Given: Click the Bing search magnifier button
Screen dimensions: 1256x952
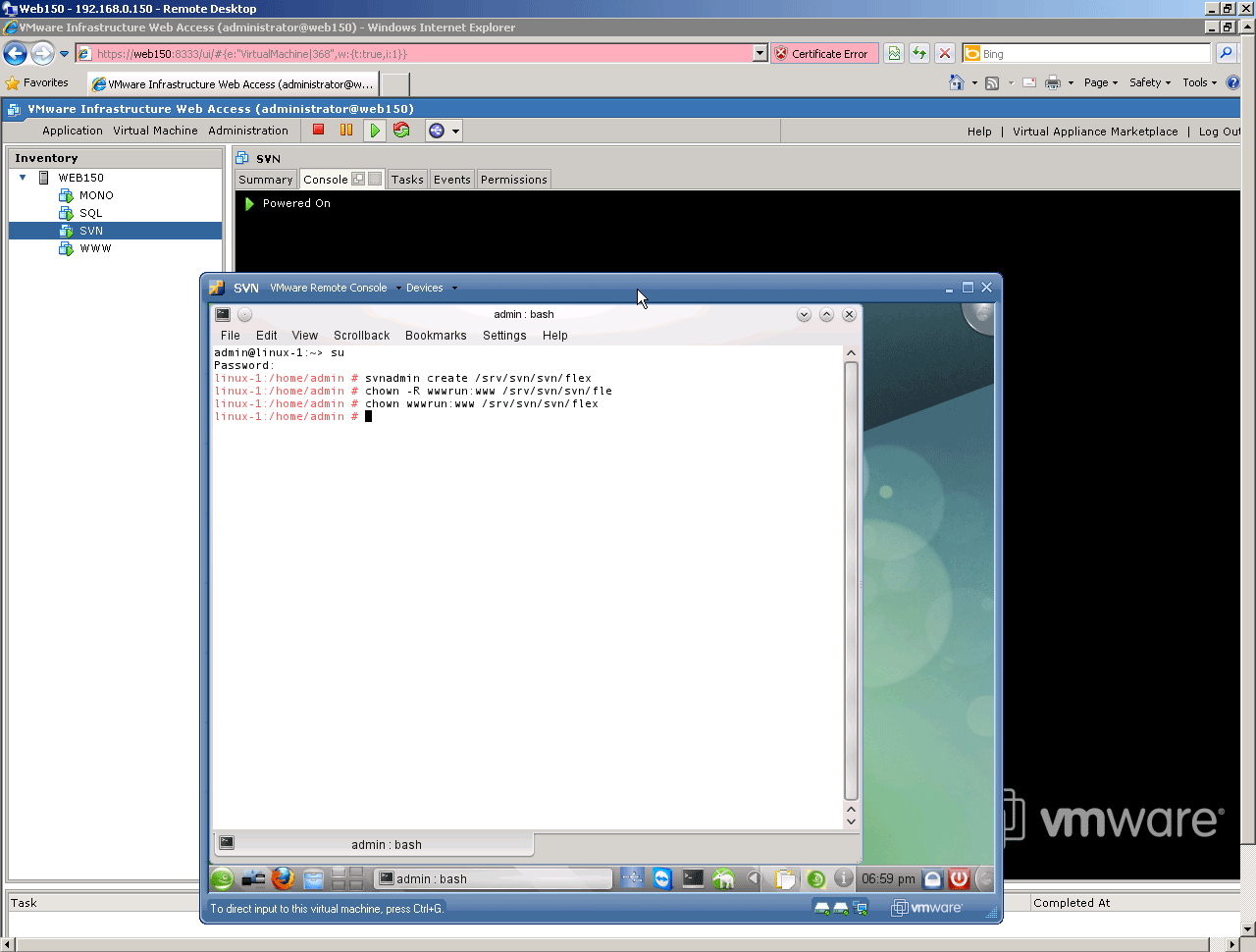Looking at the screenshot, I should tap(1226, 54).
